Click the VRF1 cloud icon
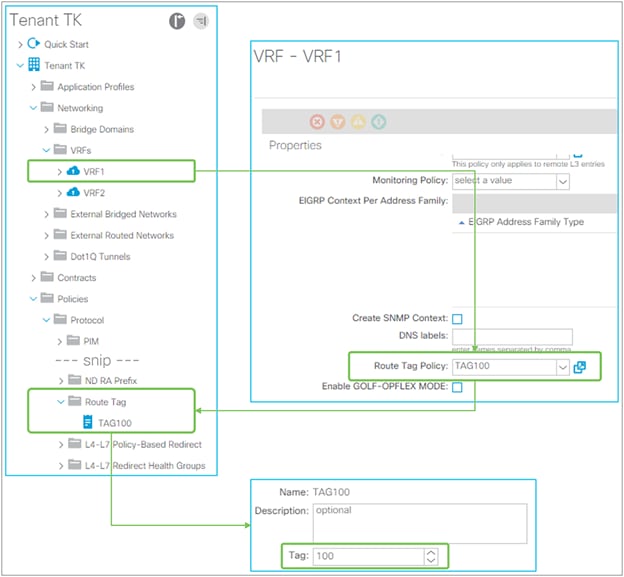 pyautogui.click(x=73, y=171)
